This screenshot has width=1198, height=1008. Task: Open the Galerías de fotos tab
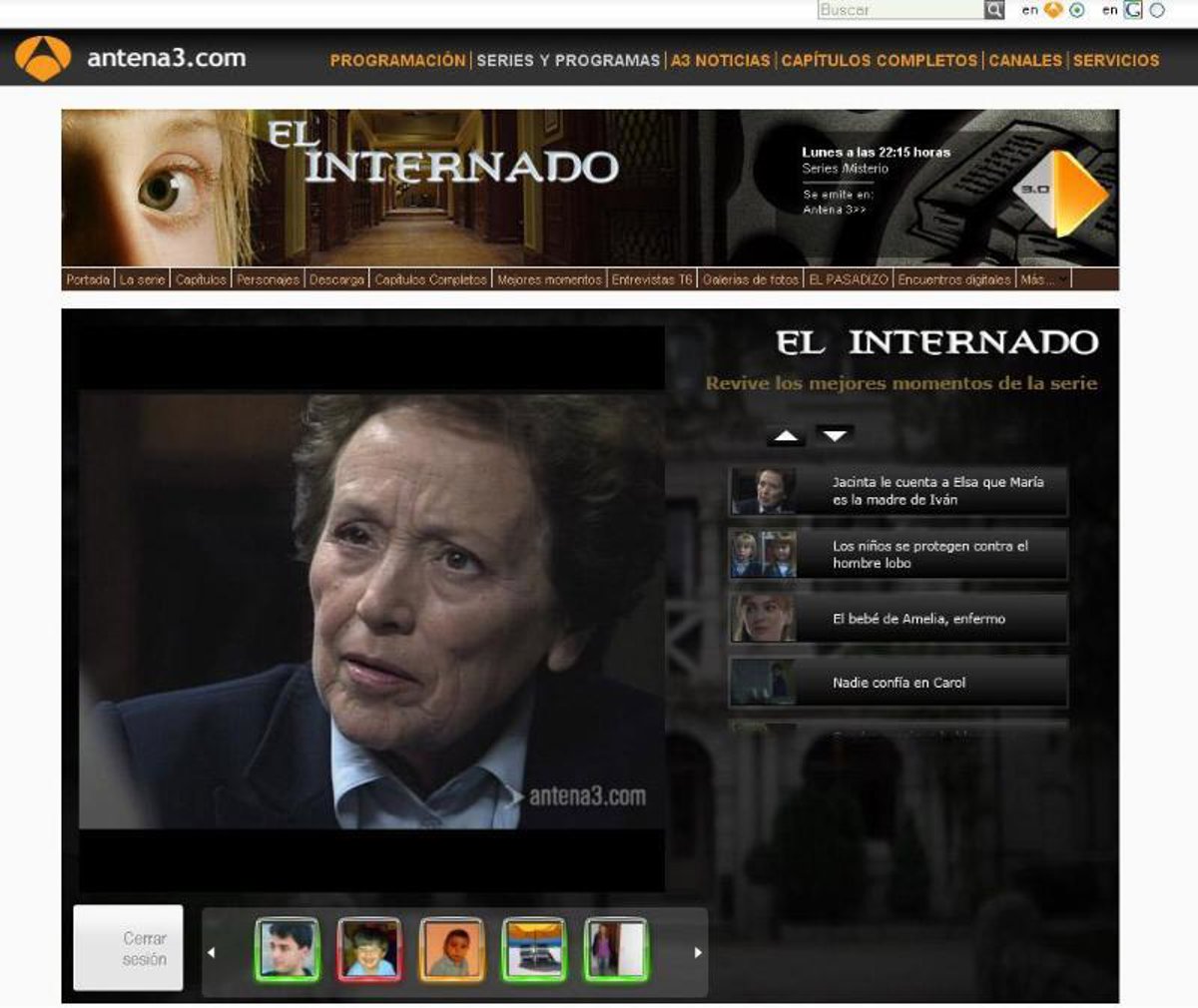[x=750, y=280]
